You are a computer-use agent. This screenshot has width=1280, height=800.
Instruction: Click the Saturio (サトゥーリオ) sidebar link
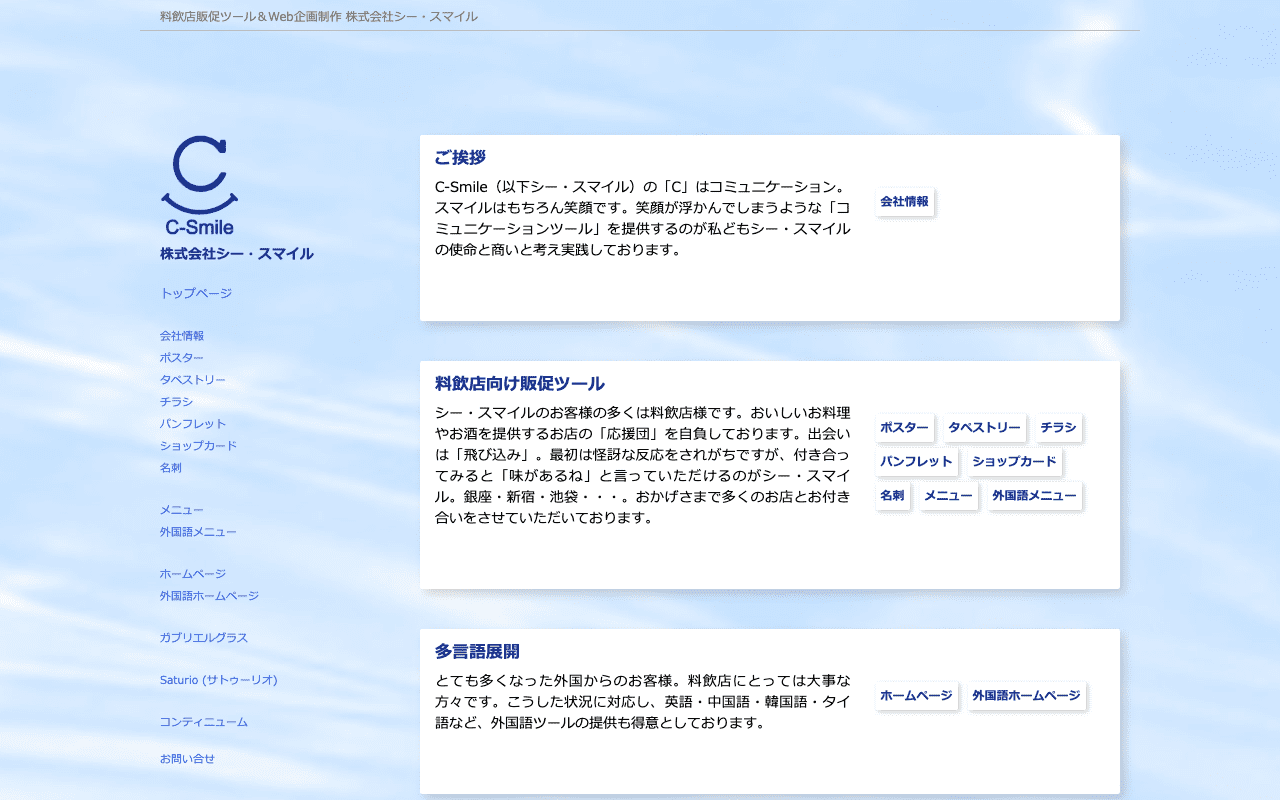(x=219, y=680)
